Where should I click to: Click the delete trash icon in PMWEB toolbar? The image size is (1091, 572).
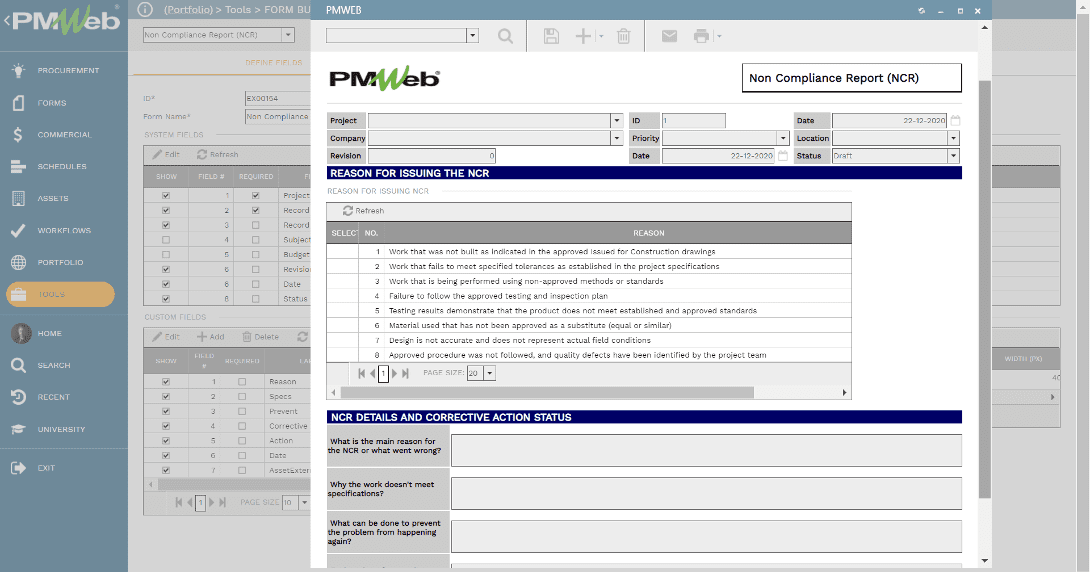click(x=623, y=36)
